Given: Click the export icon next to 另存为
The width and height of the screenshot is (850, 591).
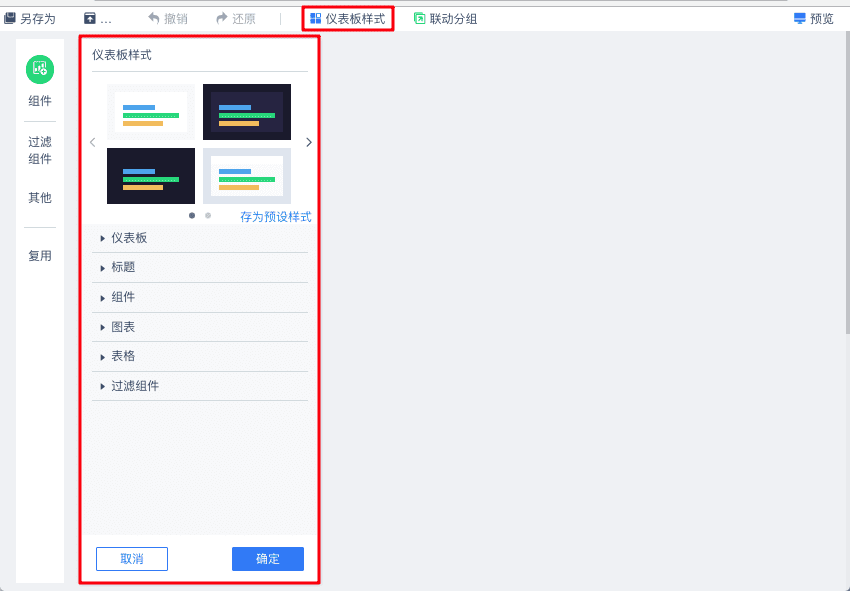Looking at the screenshot, I should click(89, 18).
